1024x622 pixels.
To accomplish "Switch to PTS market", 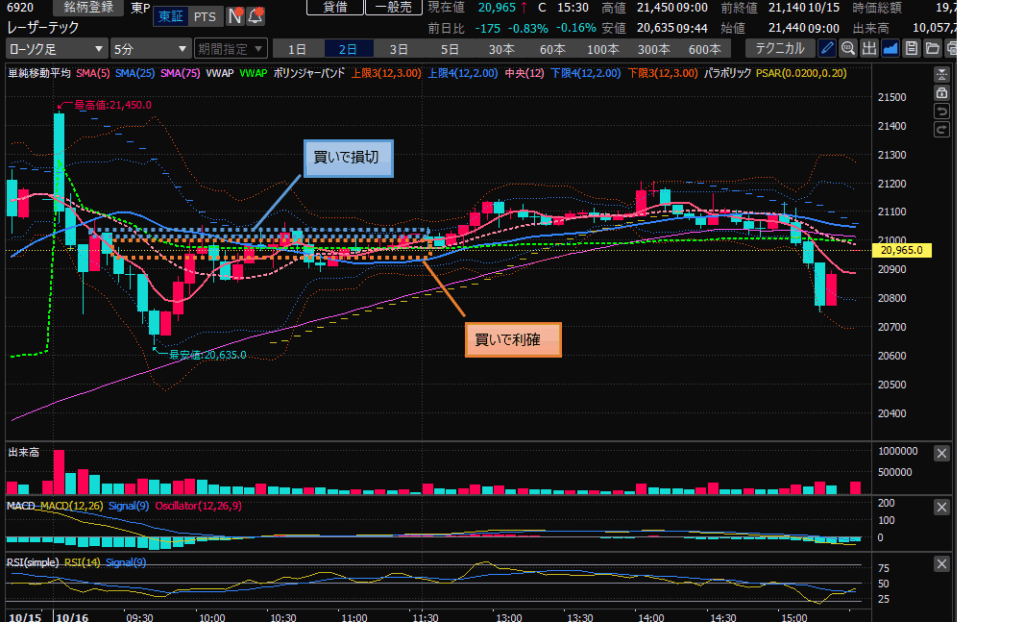I will (205, 16).
